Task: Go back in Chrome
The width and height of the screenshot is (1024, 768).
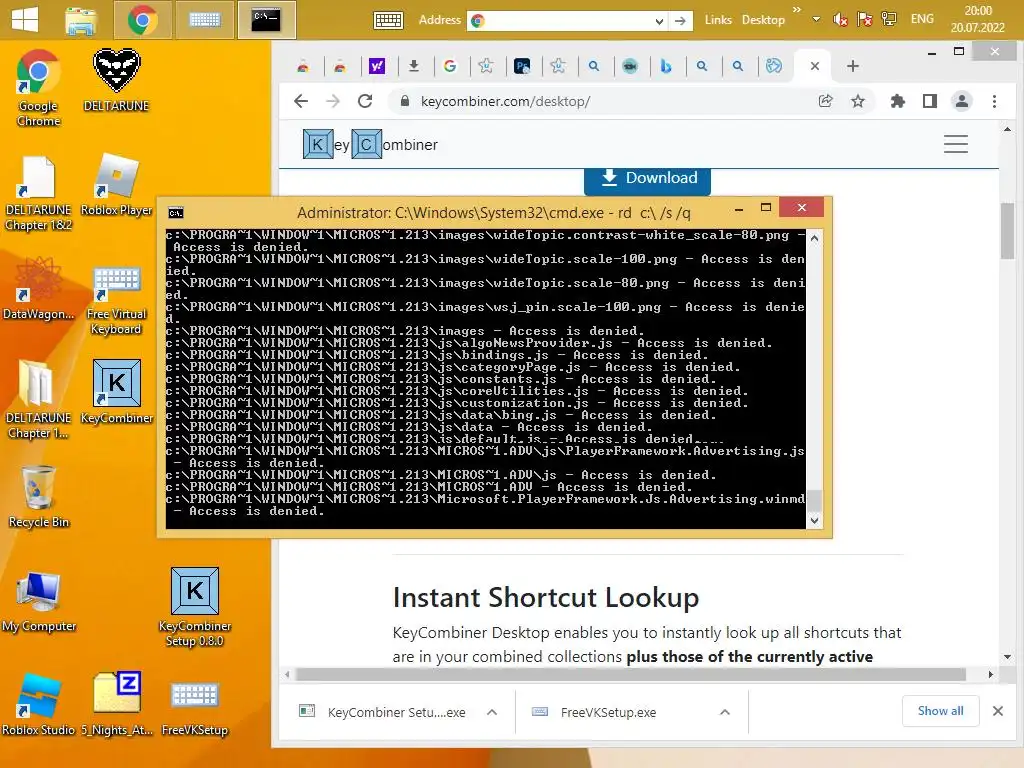Action: coord(301,101)
